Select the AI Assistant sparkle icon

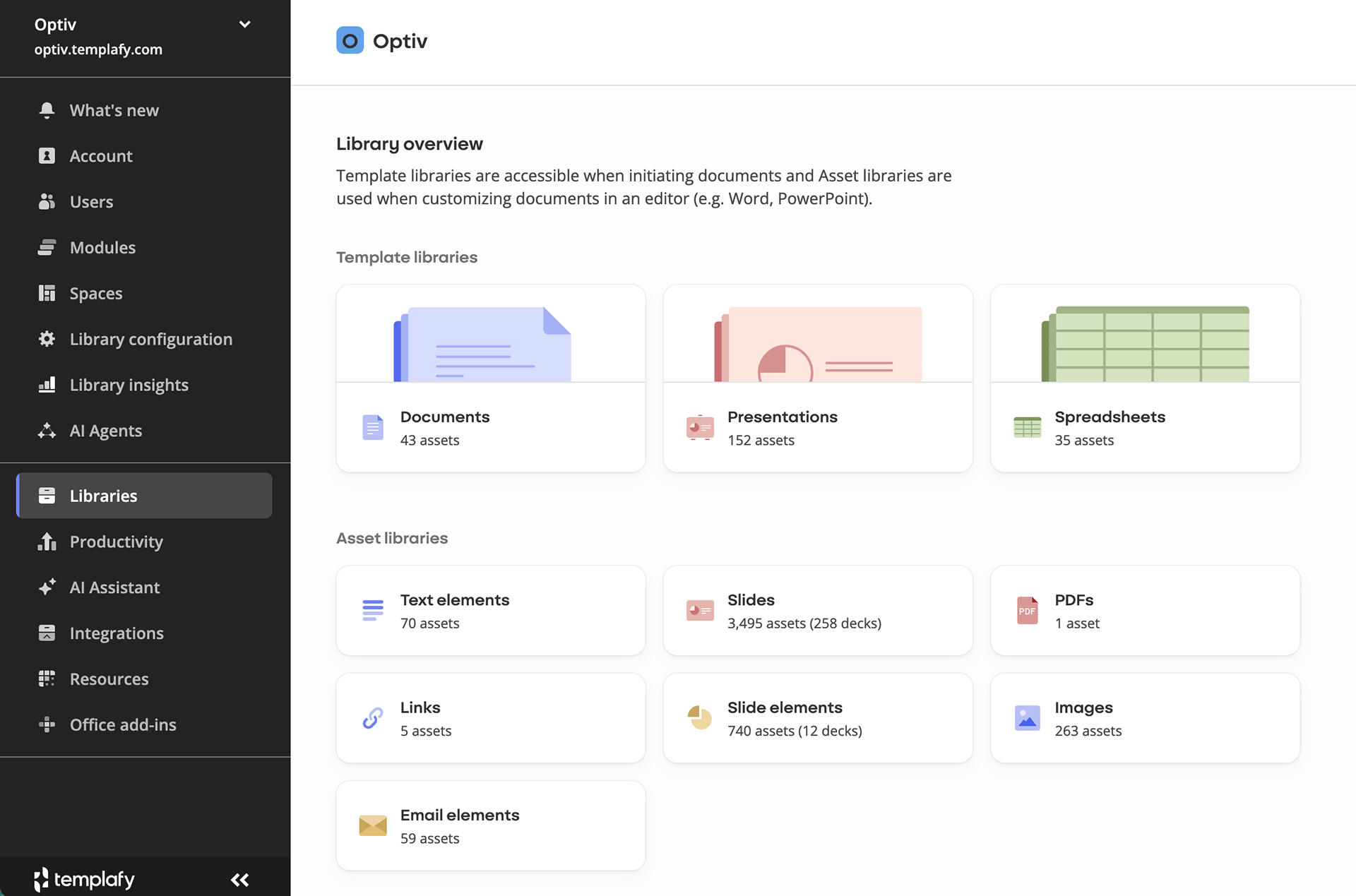coord(47,587)
